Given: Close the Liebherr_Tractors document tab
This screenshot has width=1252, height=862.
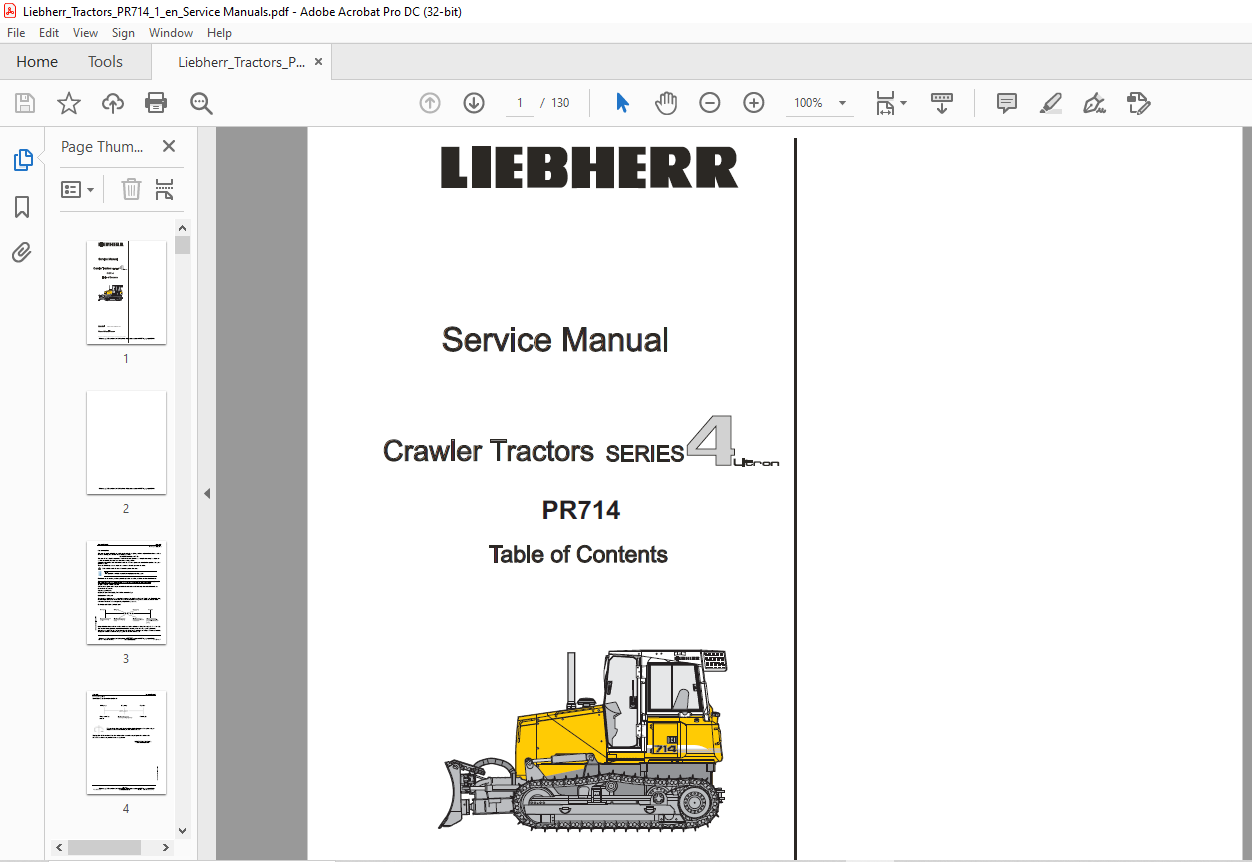Looking at the screenshot, I should point(318,62).
